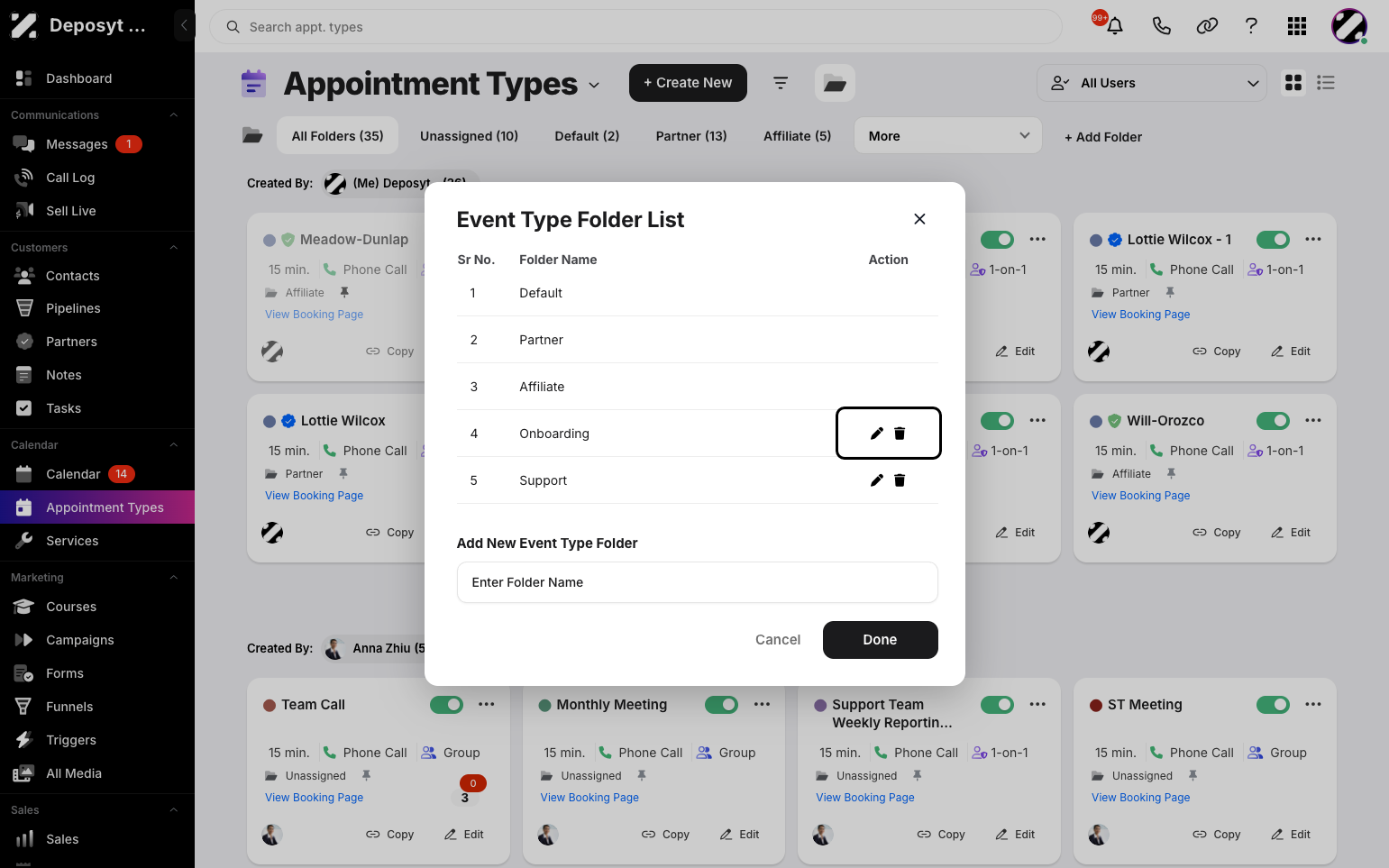This screenshot has width=1389, height=868.
Task: Disable the Lottie Wilcox - 1 appointment toggle
Action: [1273, 240]
